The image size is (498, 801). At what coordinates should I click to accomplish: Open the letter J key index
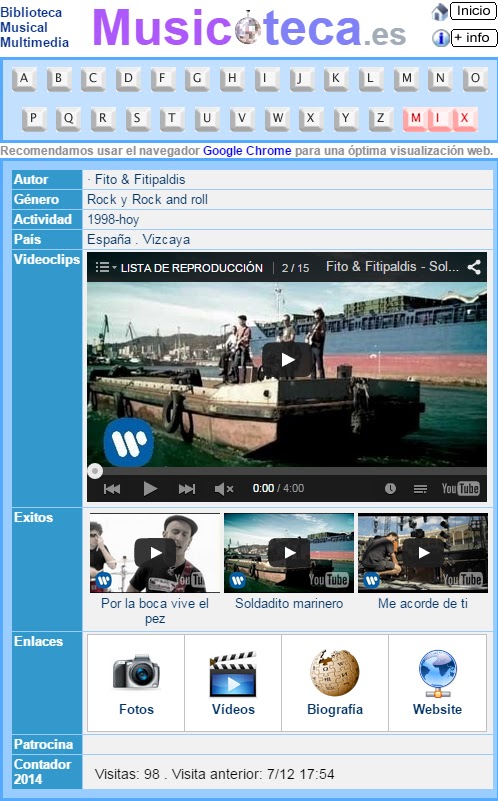[x=301, y=79]
